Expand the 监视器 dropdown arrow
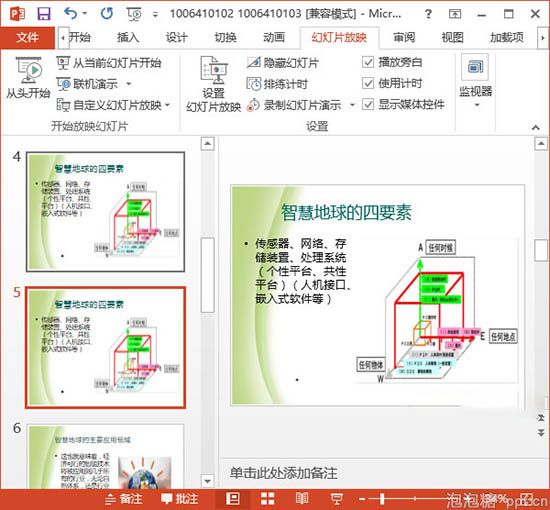Viewport: 550px width, 510px height. pos(476,105)
